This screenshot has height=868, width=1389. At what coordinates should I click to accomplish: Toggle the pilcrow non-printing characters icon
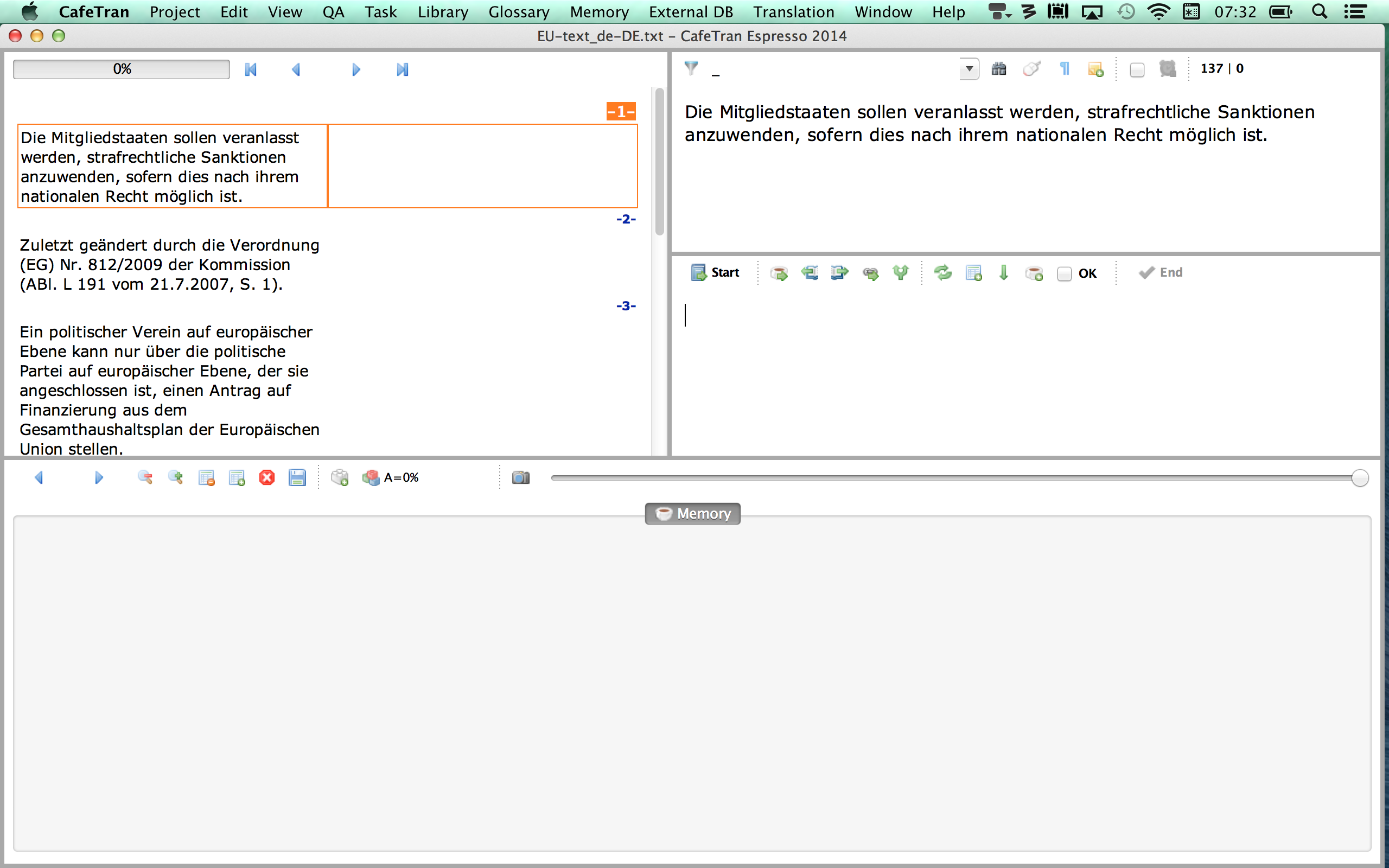(x=1065, y=69)
